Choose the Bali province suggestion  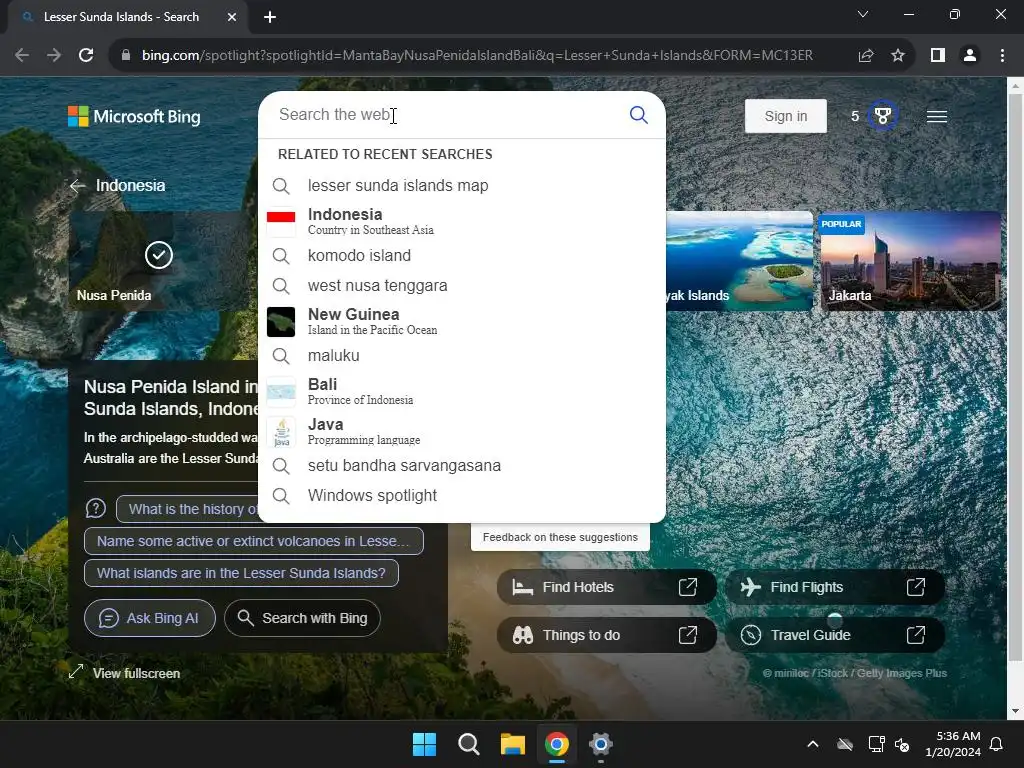pyautogui.click(x=462, y=391)
